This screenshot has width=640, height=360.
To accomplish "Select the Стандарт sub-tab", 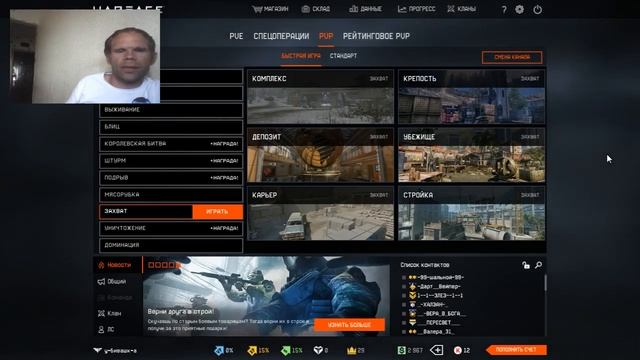I will coord(343,56).
